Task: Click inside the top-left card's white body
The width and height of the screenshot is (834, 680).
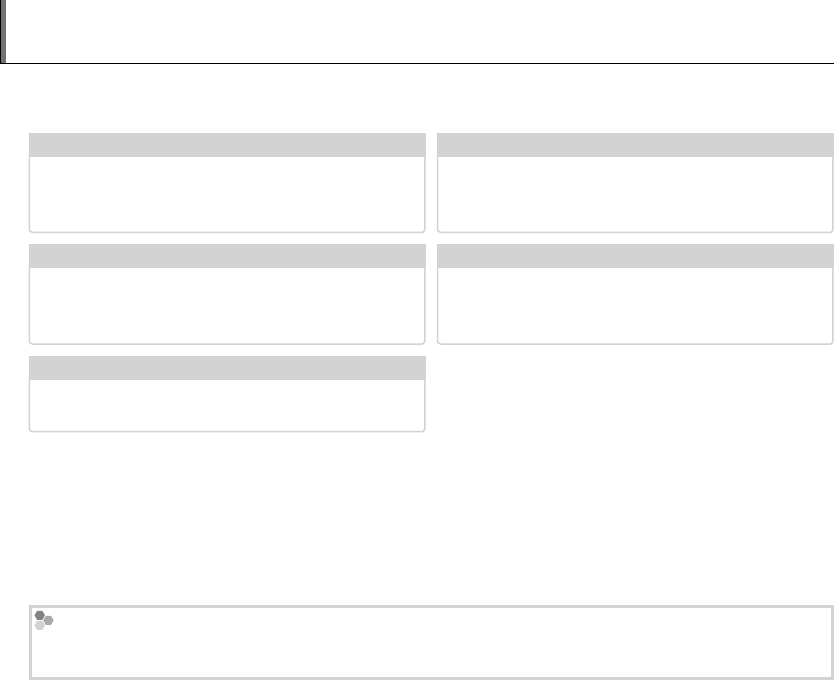Action: 227,193
